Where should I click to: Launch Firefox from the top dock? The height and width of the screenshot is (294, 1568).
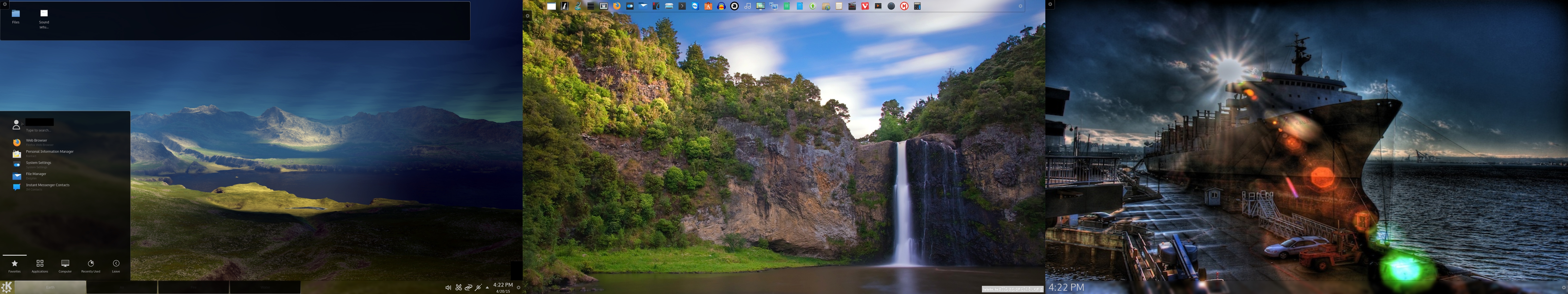coord(617,6)
